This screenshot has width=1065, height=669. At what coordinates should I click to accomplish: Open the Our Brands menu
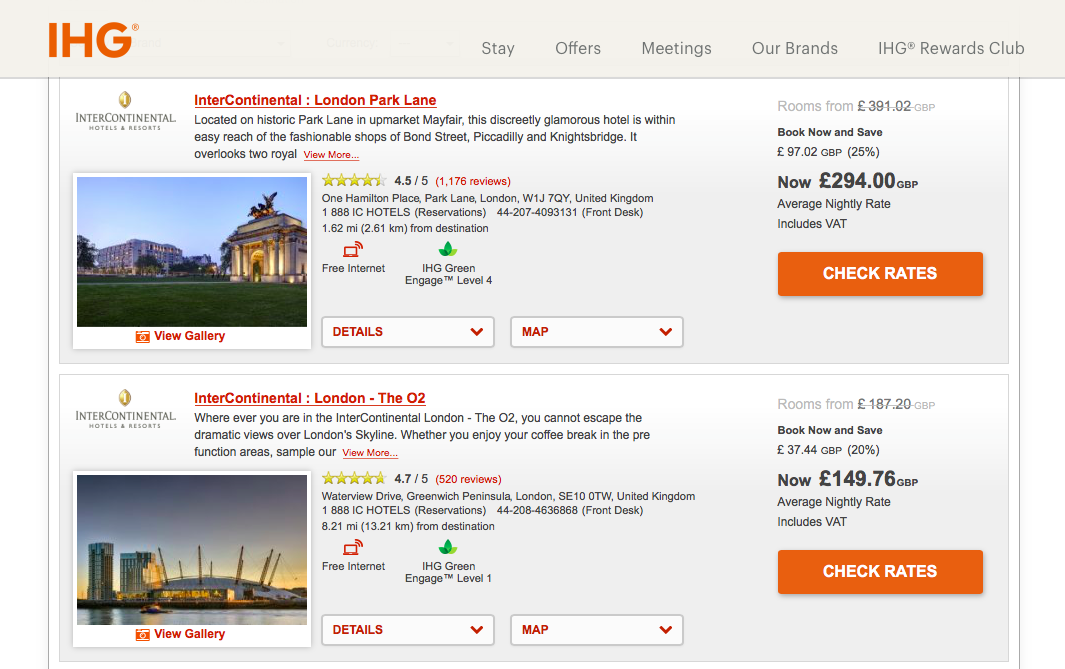(x=795, y=48)
